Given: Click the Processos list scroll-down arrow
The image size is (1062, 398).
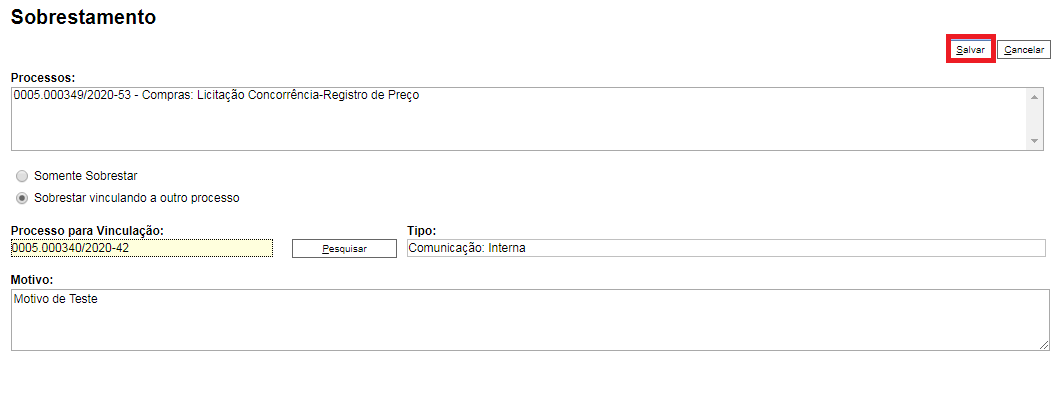Looking at the screenshot, I should 1034,141.
